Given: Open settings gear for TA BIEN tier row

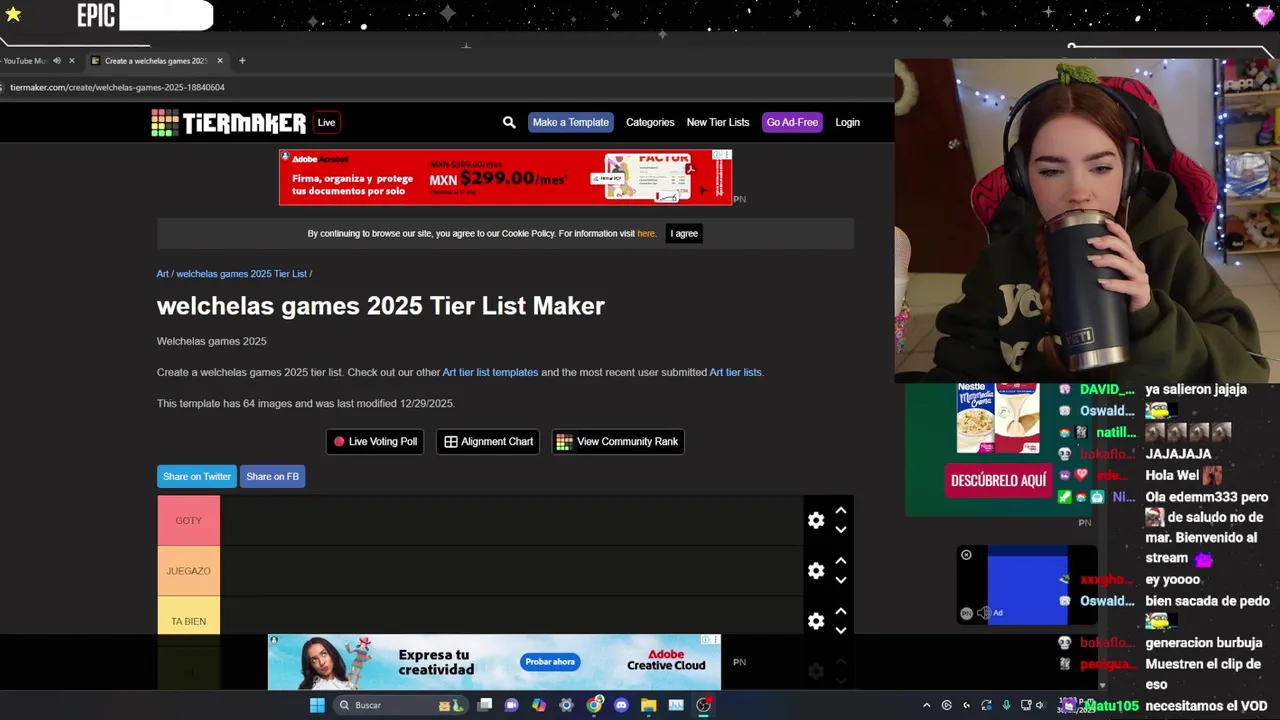Looking at the screenshot, I should click(x=816, y=621).
